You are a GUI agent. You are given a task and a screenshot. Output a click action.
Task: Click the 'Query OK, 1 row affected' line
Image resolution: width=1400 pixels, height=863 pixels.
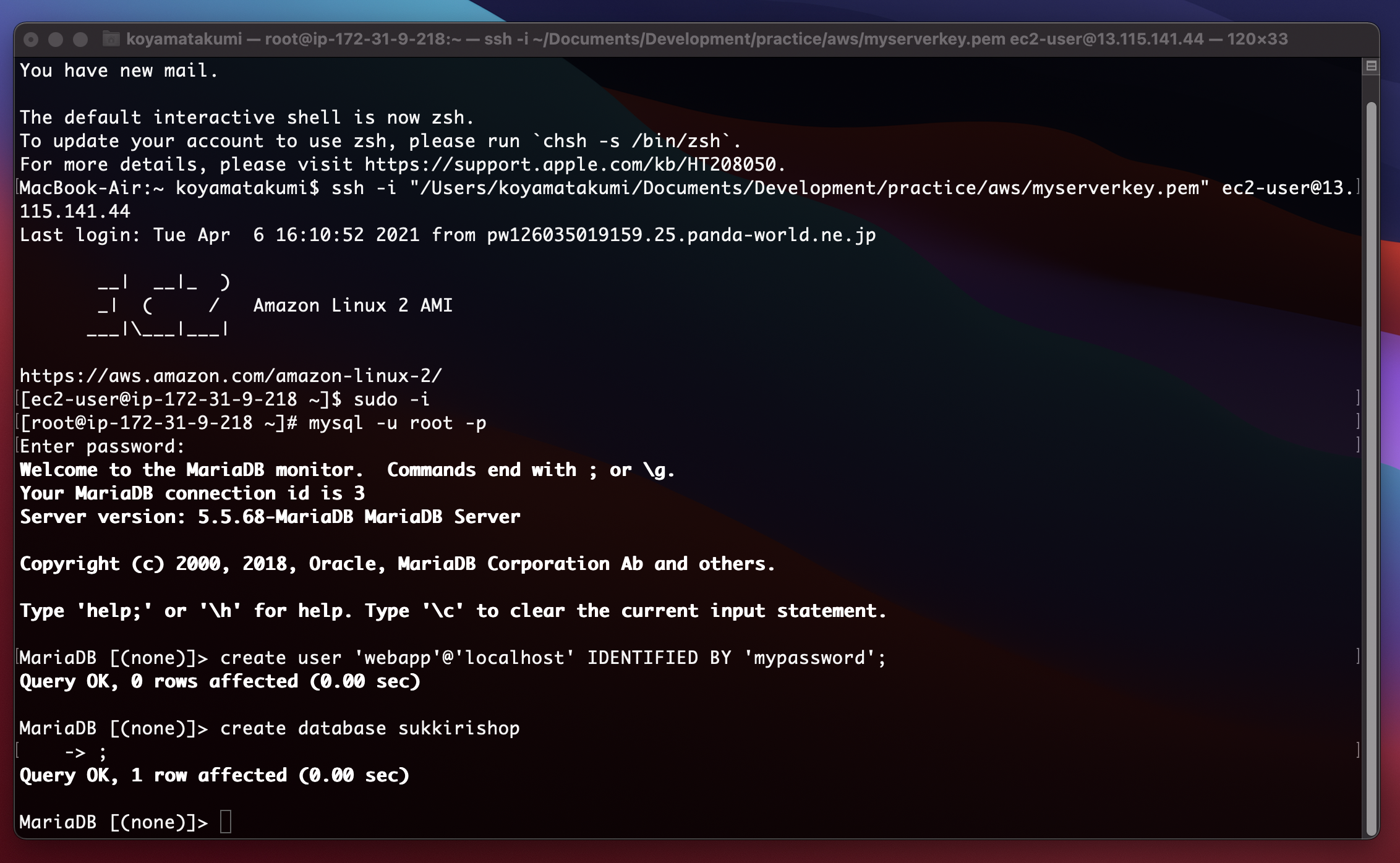coord(214,775)
